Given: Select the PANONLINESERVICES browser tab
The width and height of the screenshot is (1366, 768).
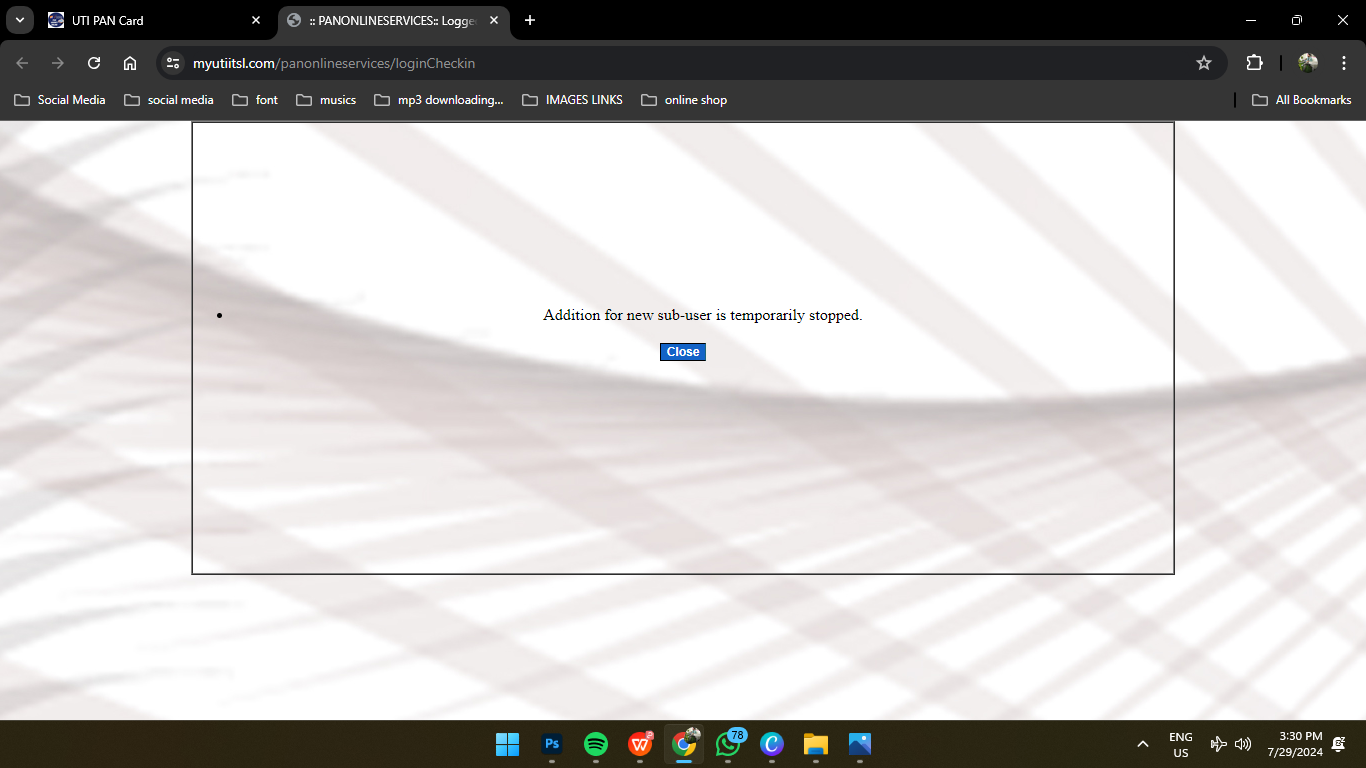Looking at the screenshot, I should [390, 20].
